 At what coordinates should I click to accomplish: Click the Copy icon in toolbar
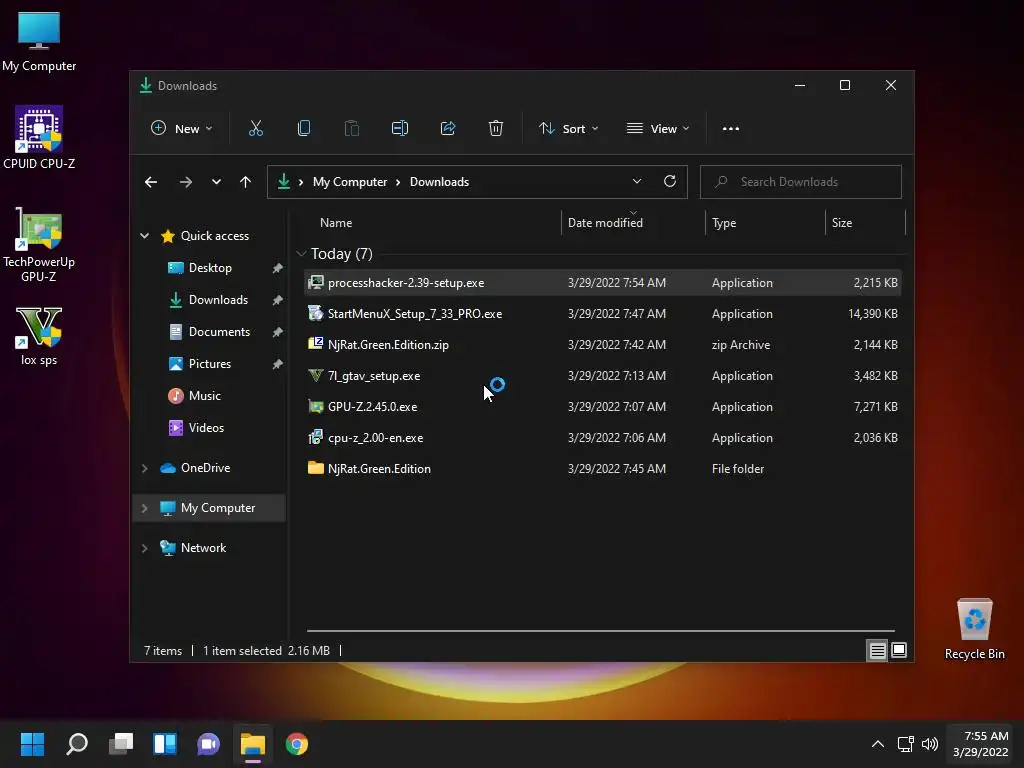(304, 129)
